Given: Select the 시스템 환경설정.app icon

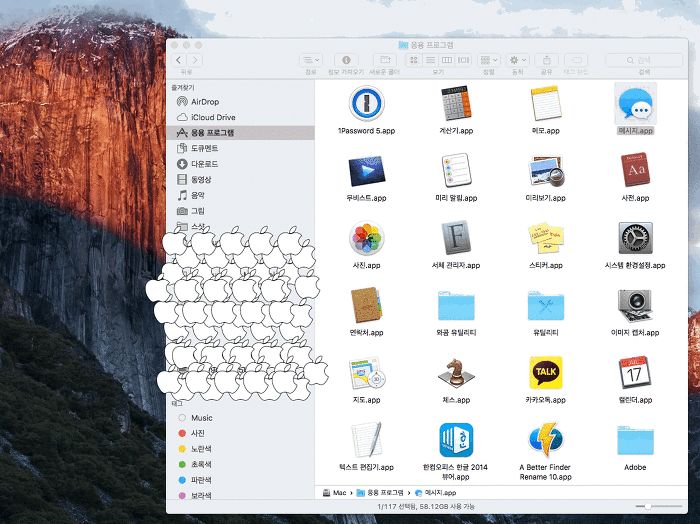Looking at the screenshot, I should [x=635, y=238].
